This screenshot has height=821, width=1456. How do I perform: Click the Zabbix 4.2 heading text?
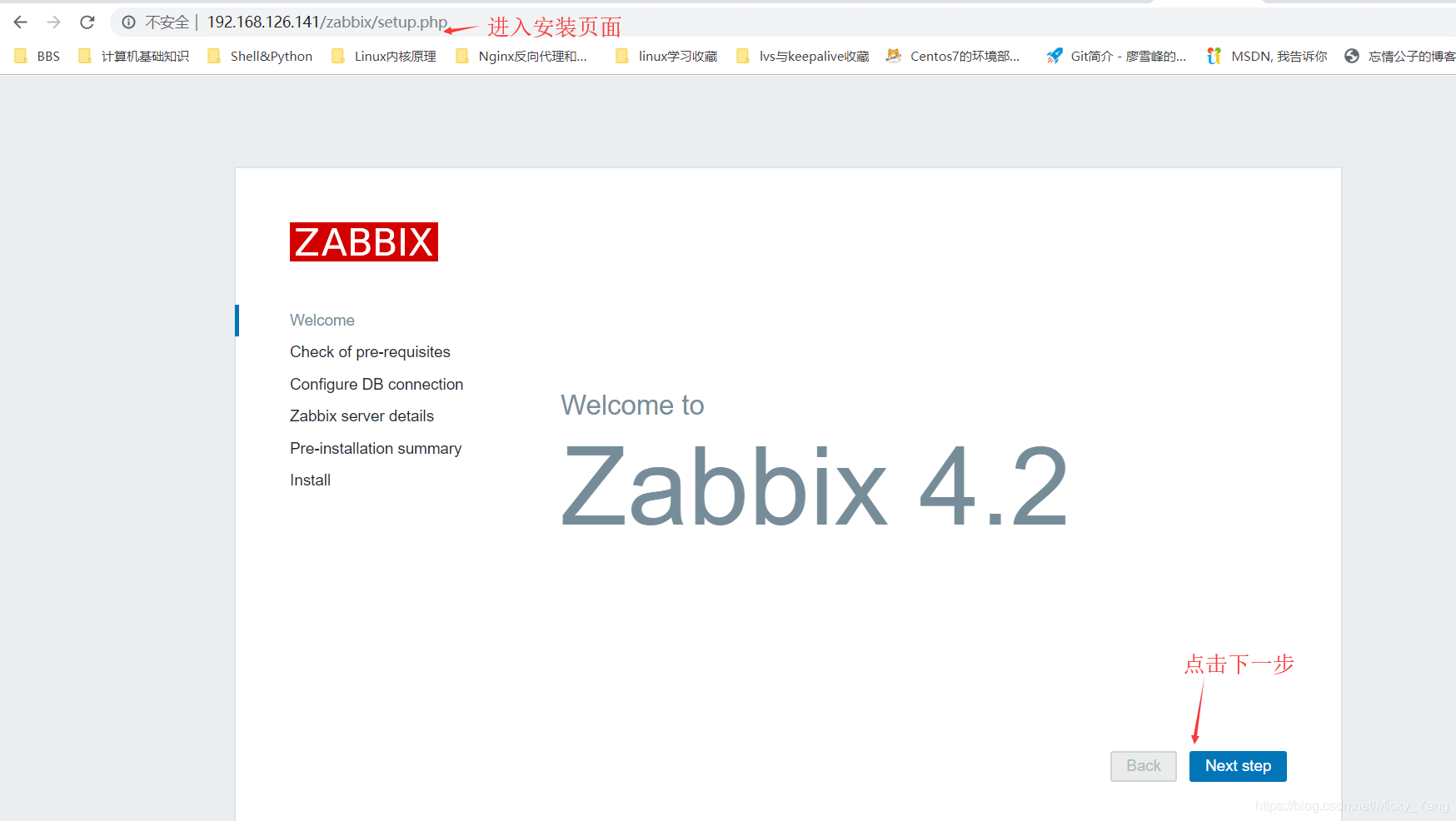pos(815,486)
